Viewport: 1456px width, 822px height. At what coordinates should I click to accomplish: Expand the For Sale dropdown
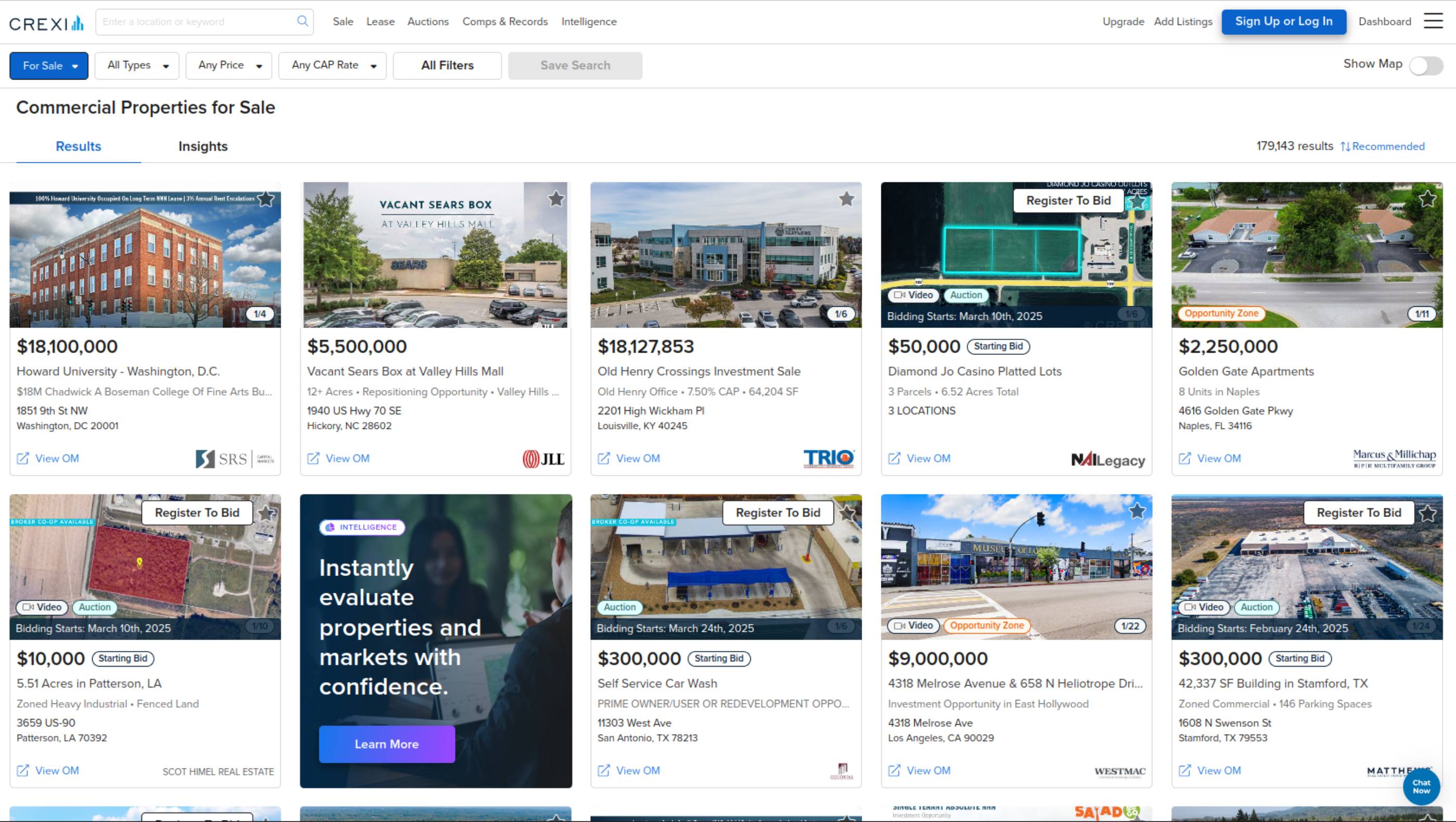tap(49, 66)
